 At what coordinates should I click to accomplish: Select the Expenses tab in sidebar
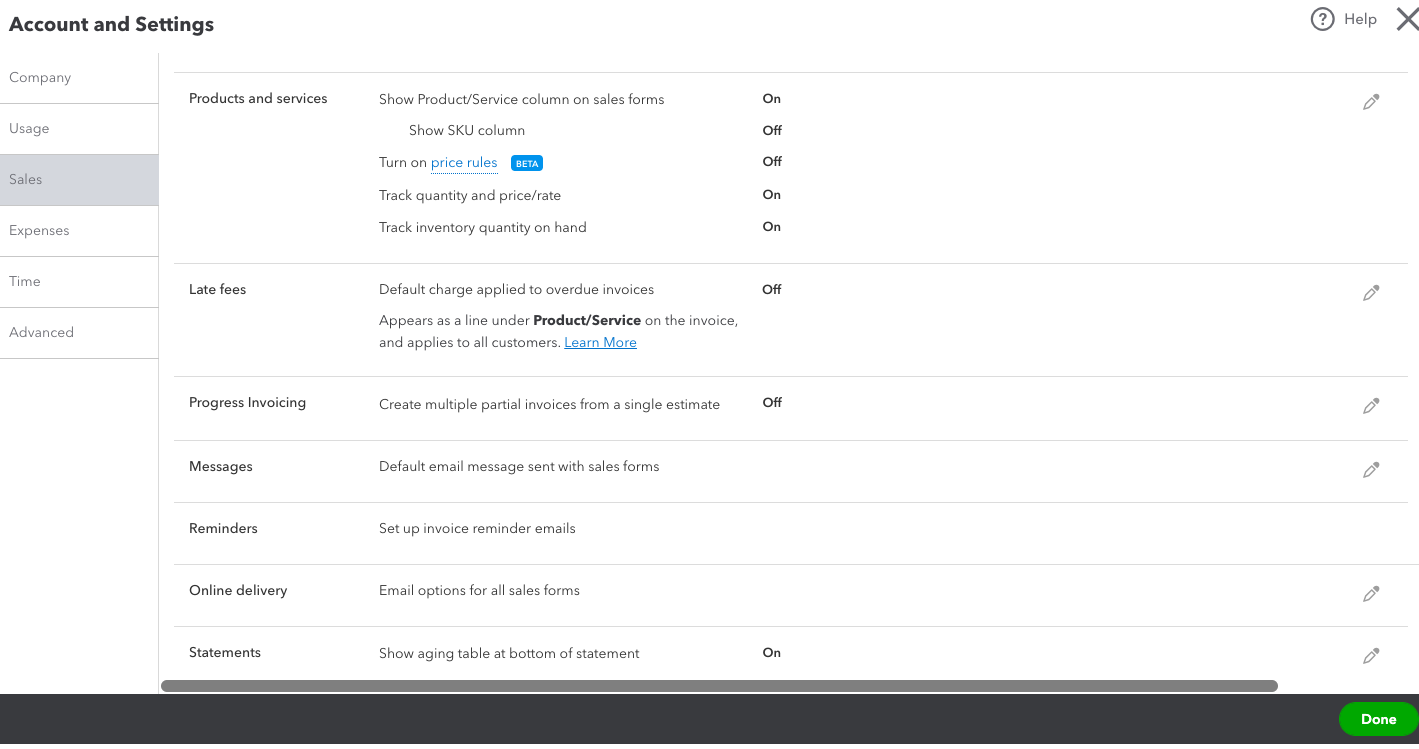click(39, 231)
